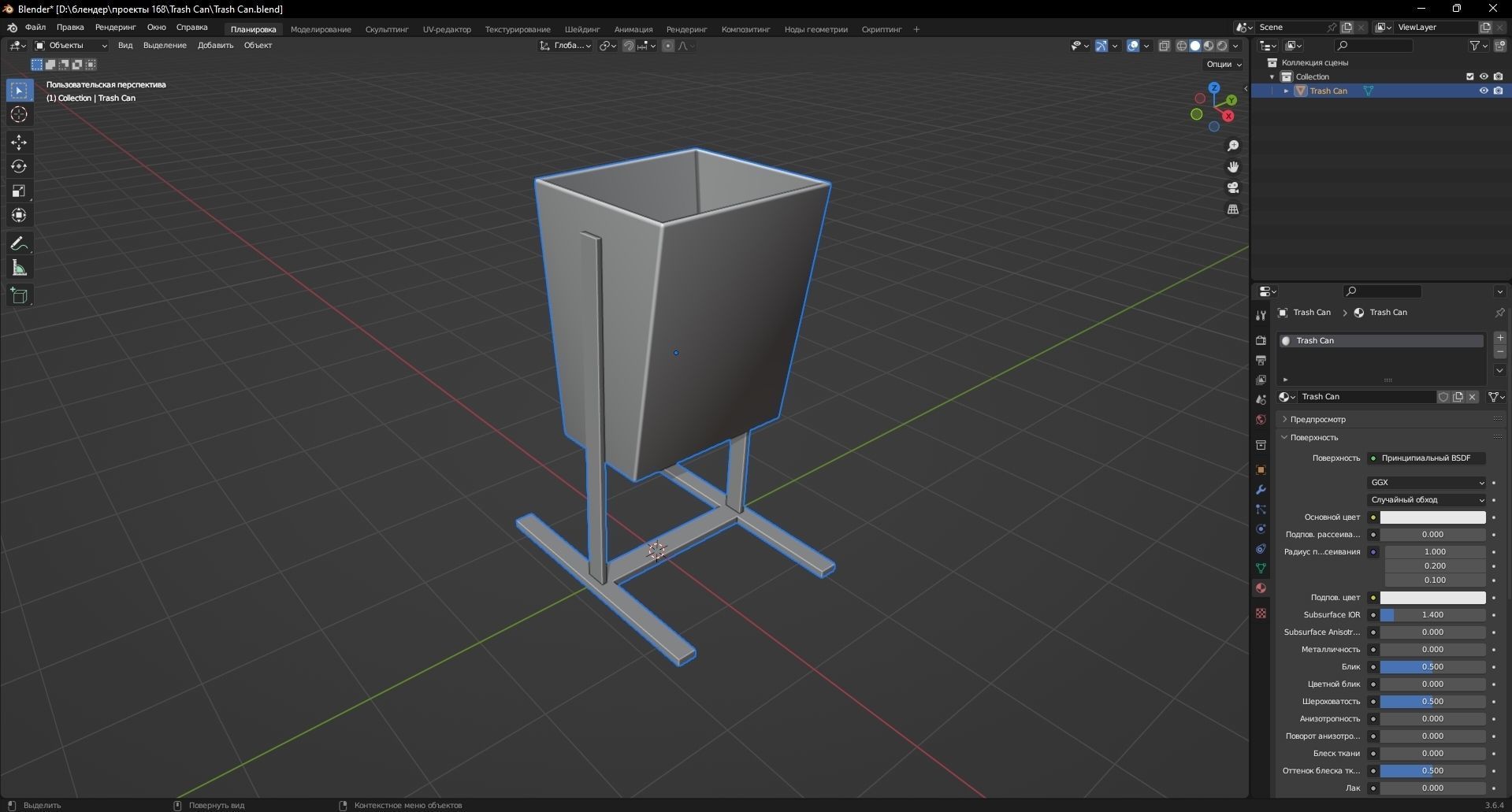Collapse the Collection tree in outliner
This screenshot has width=1512, height=812.
1272,76
